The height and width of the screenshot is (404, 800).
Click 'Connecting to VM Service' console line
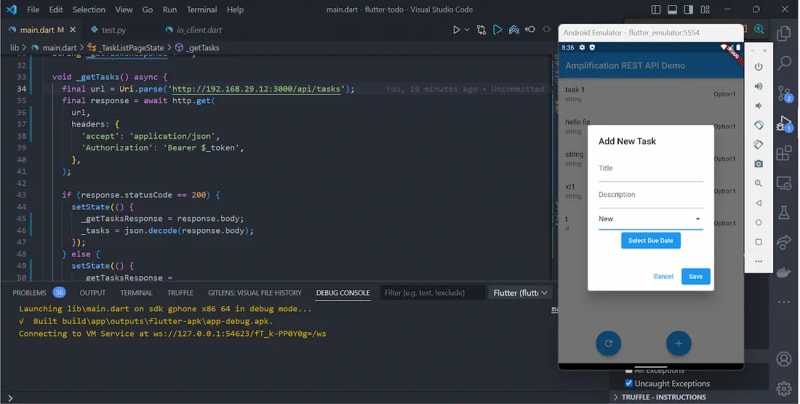click(172, 334)
